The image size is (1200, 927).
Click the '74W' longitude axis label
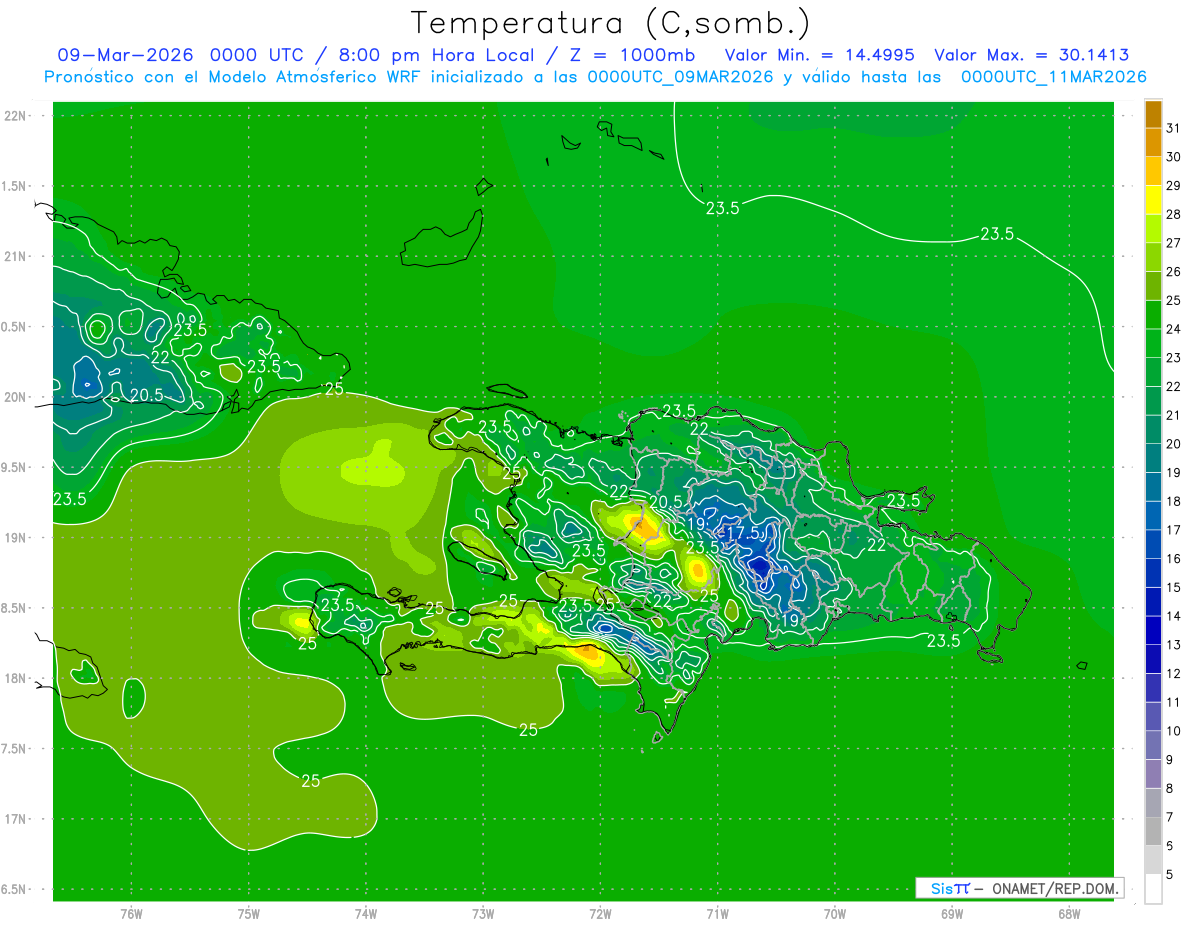pyautogui.click(x=366, y=914)
